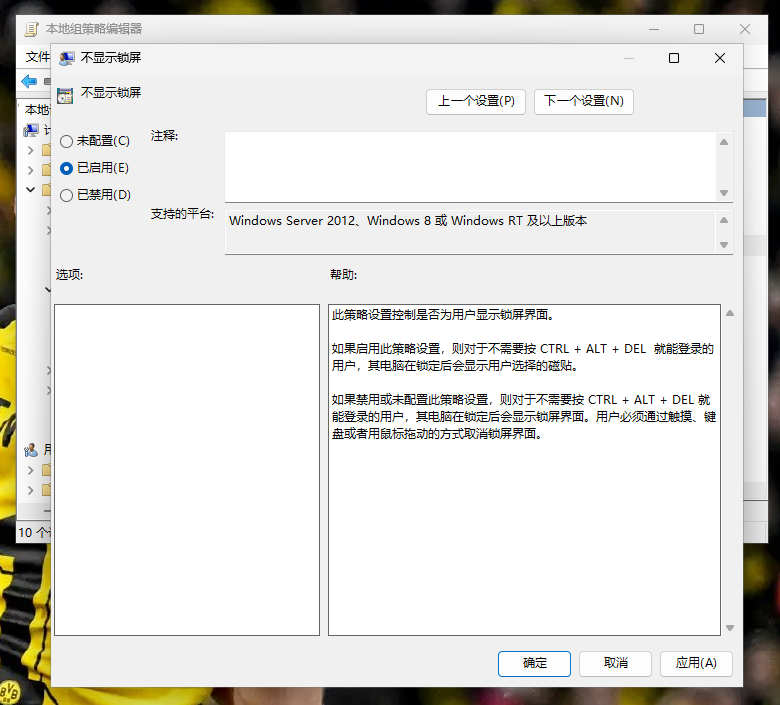Click user configuration icon in policy tree
Image resolution: width=780 pixels, height=705 pixels.
(x=31, y=450)
